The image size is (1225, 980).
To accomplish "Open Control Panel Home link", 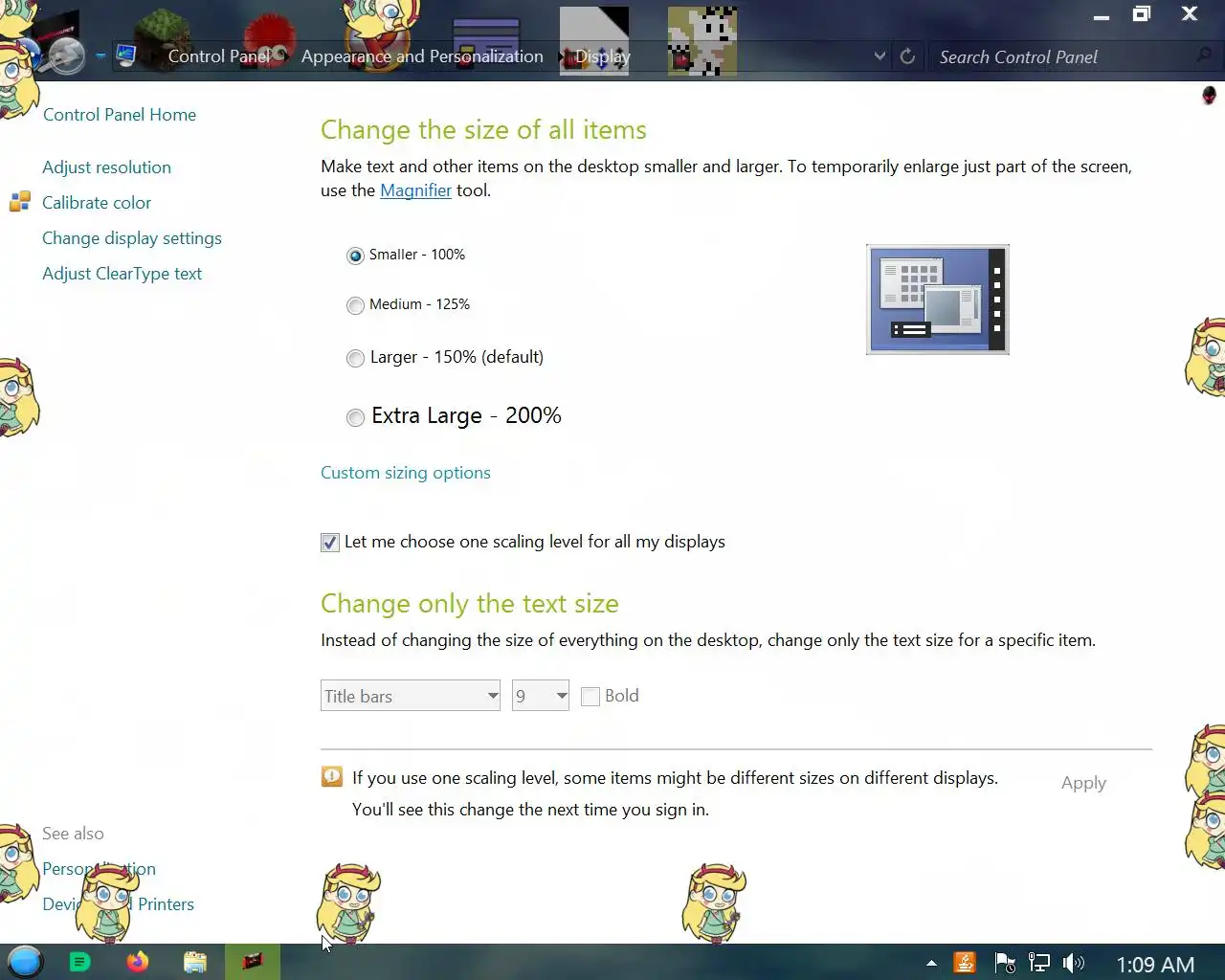I will 120,115.
